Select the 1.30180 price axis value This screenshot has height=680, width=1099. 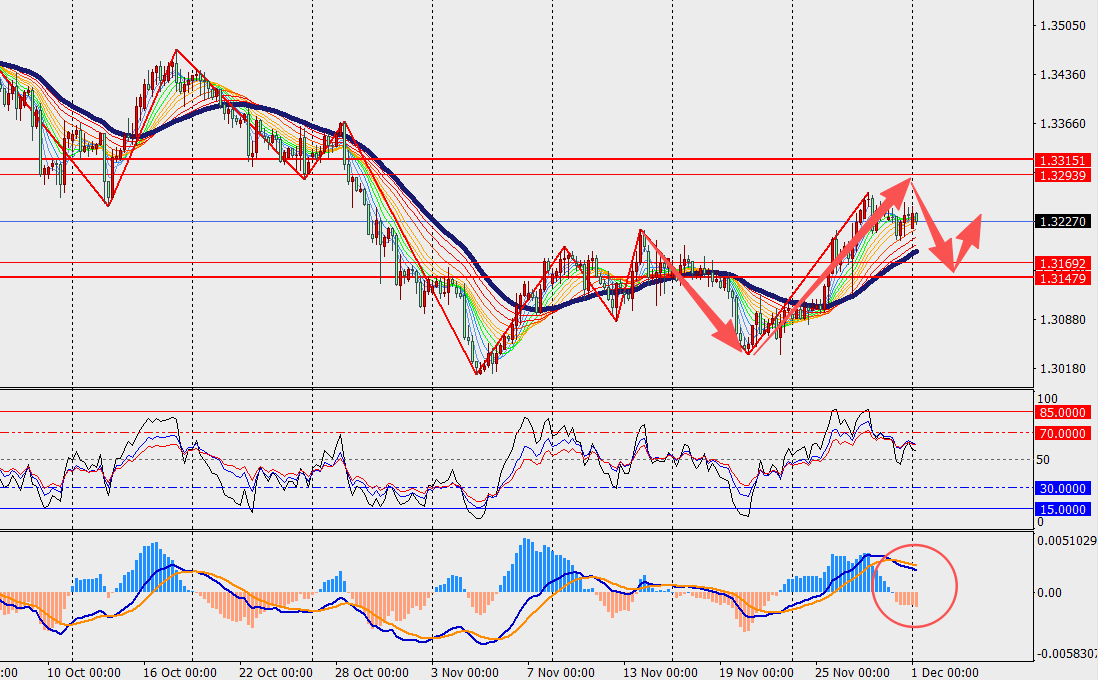tap(1064, 369)
